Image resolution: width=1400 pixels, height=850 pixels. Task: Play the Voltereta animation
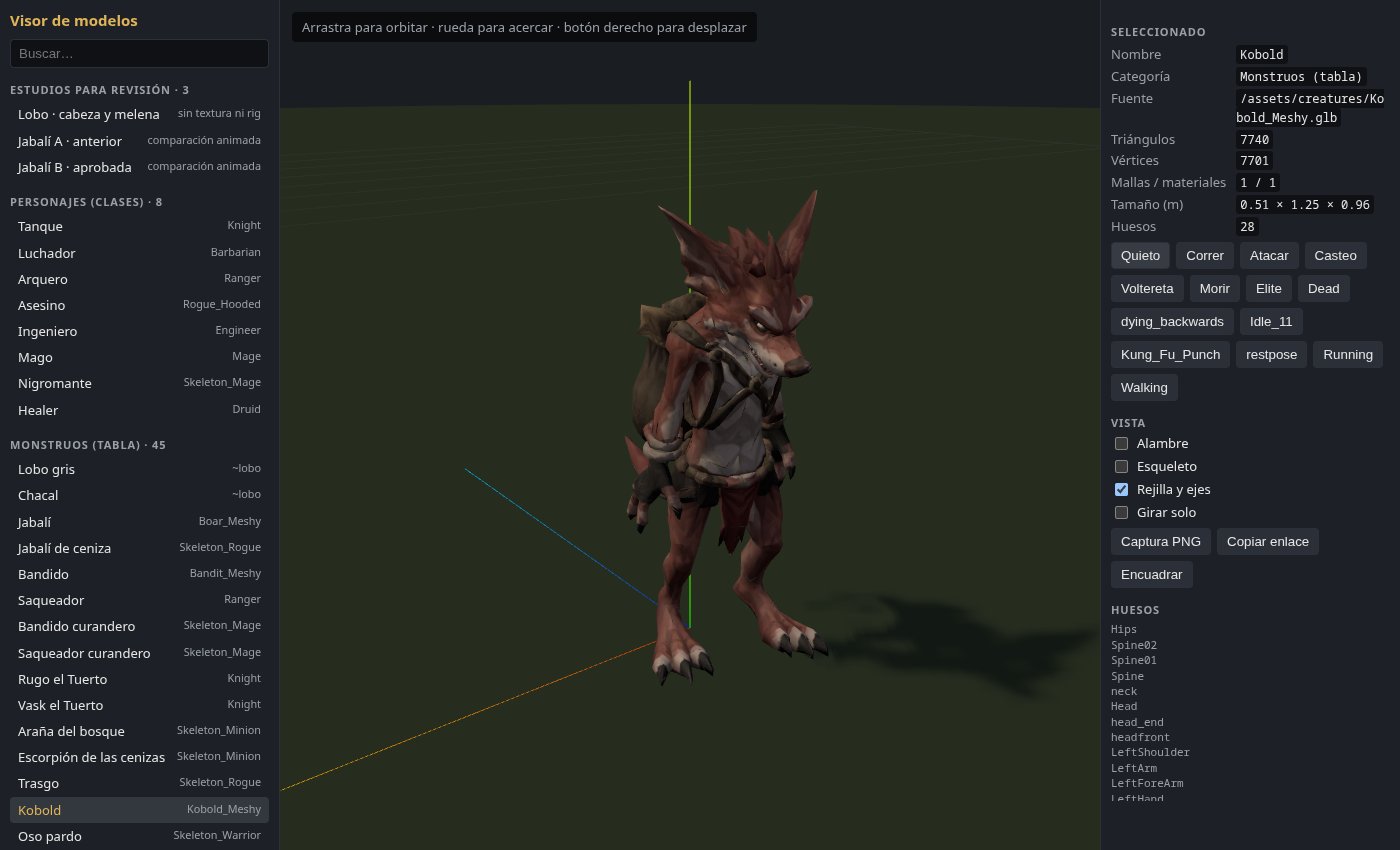[1147, 288]
